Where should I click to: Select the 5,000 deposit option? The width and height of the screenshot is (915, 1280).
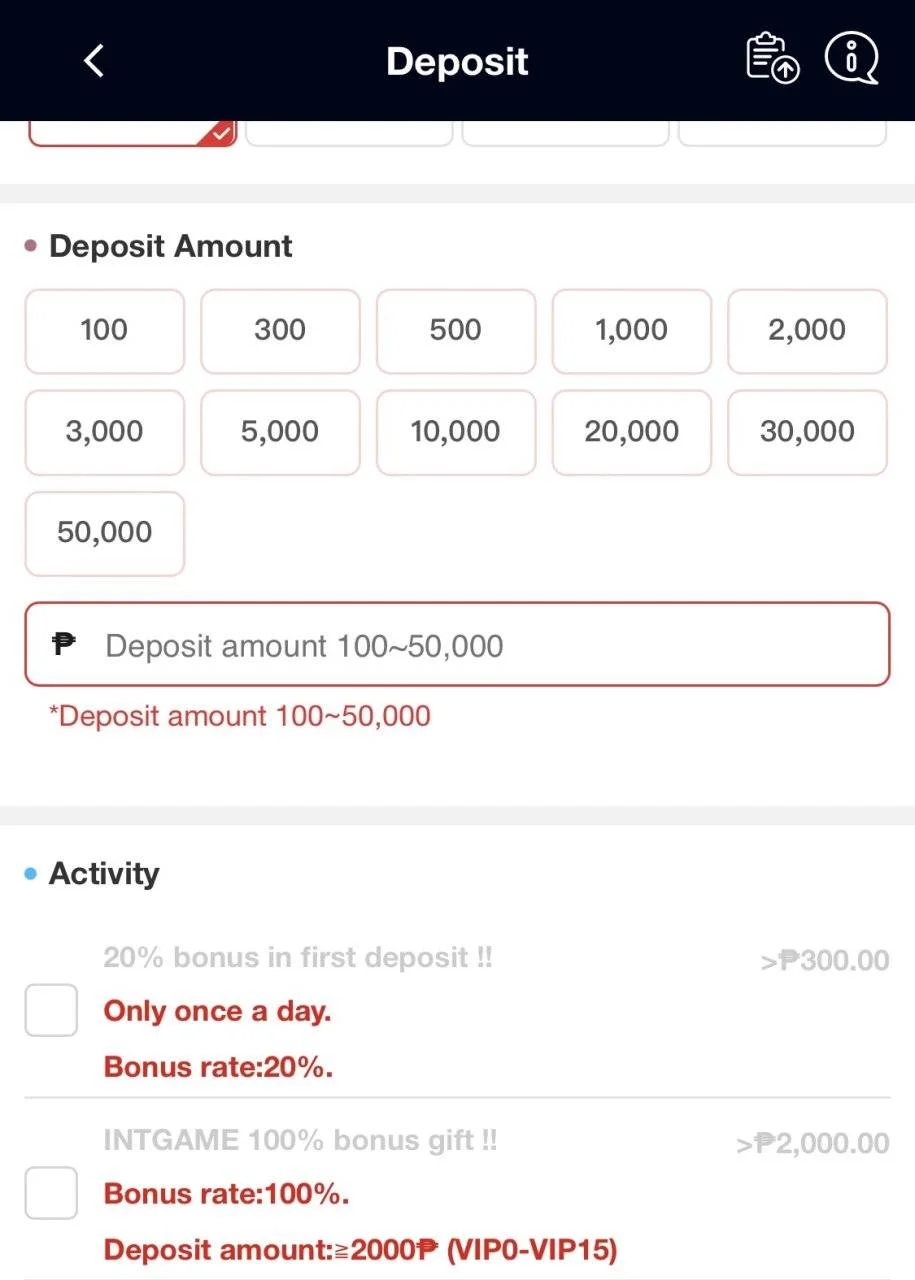280,432
